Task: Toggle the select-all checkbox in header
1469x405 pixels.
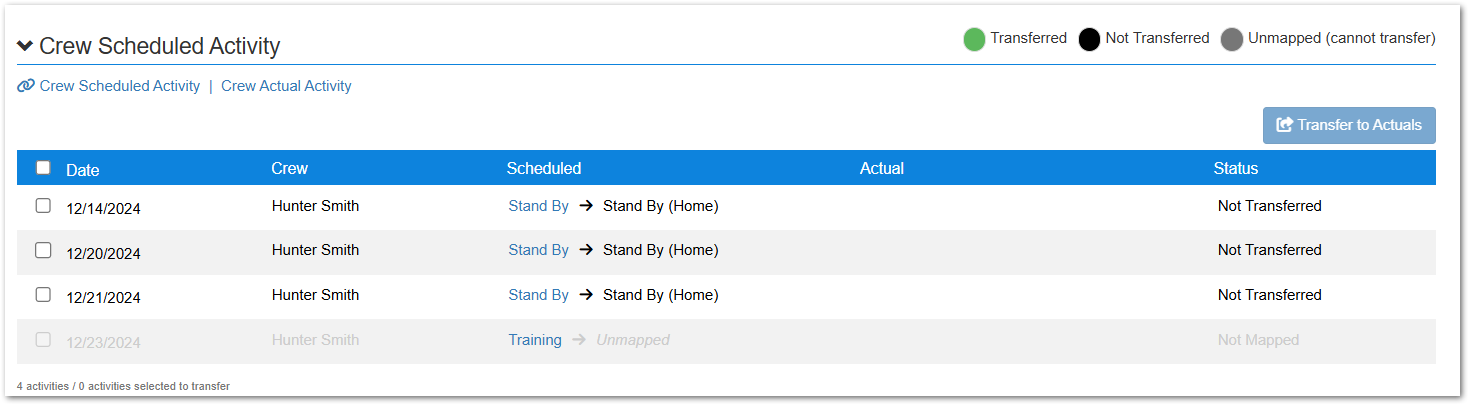Action: coord(43,168)
